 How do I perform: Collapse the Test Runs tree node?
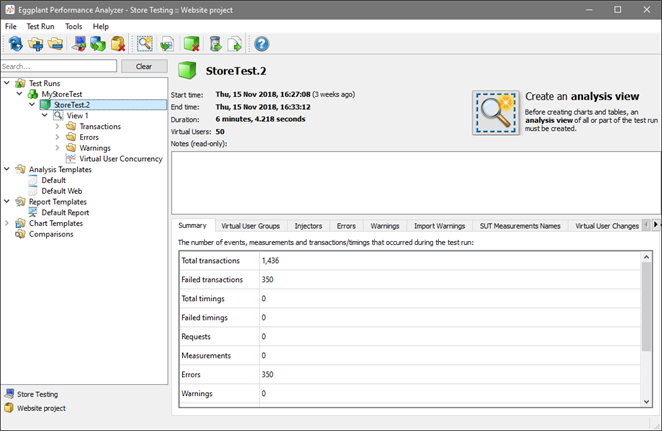coord(7,83)
